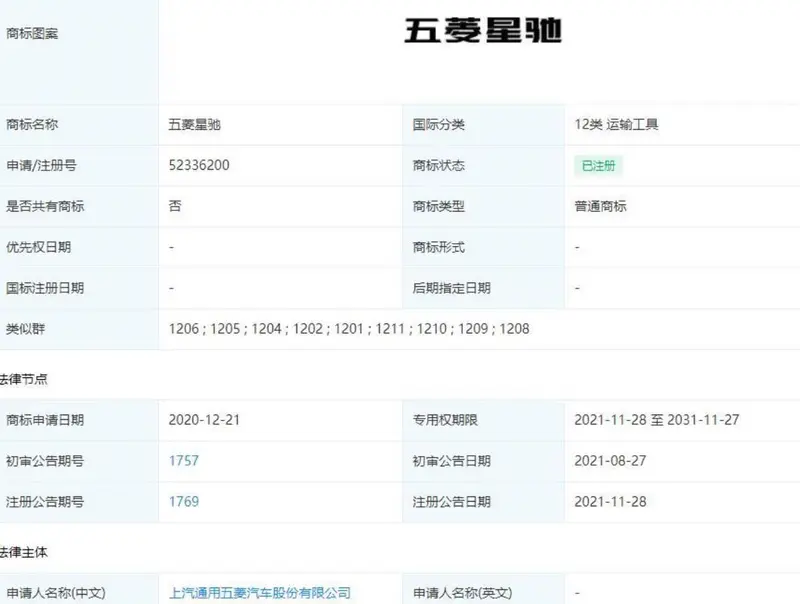The image size is (800, 604).
Task: Click the 商标图案 row label
Action: point(32,33)
